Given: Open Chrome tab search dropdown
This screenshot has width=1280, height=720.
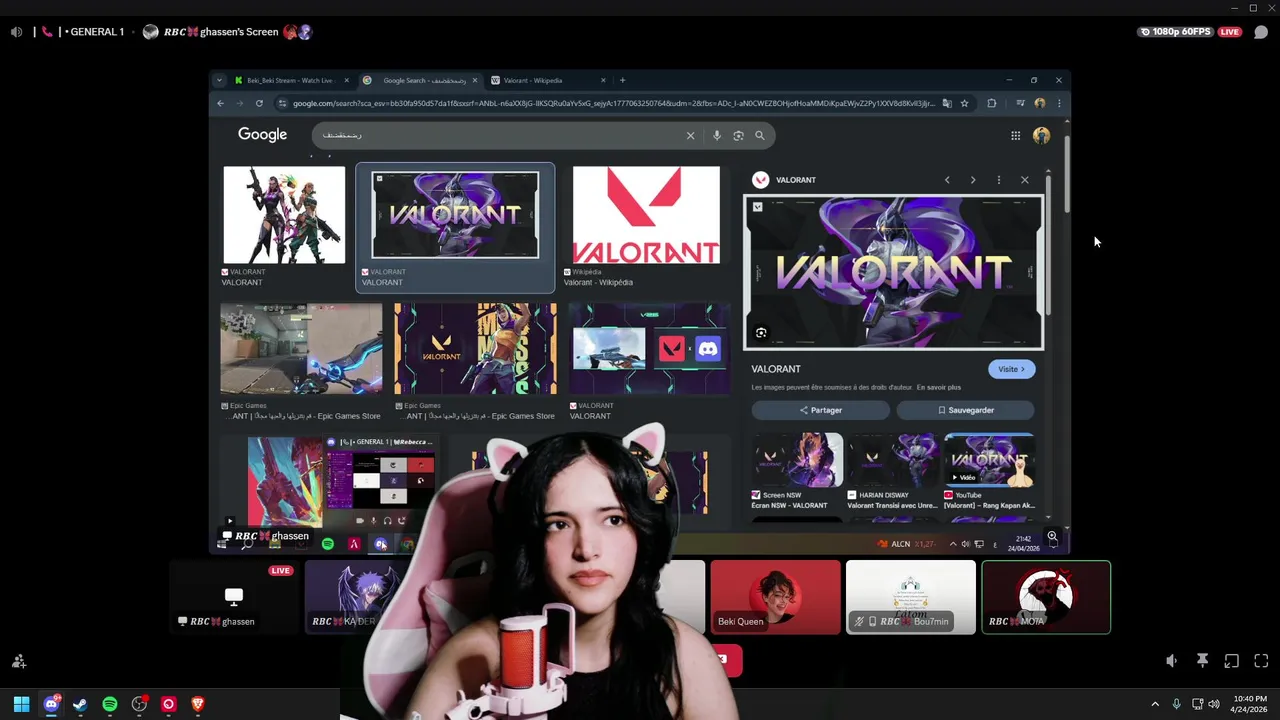Looking at the screenshot, I should [x=219, y=80].
